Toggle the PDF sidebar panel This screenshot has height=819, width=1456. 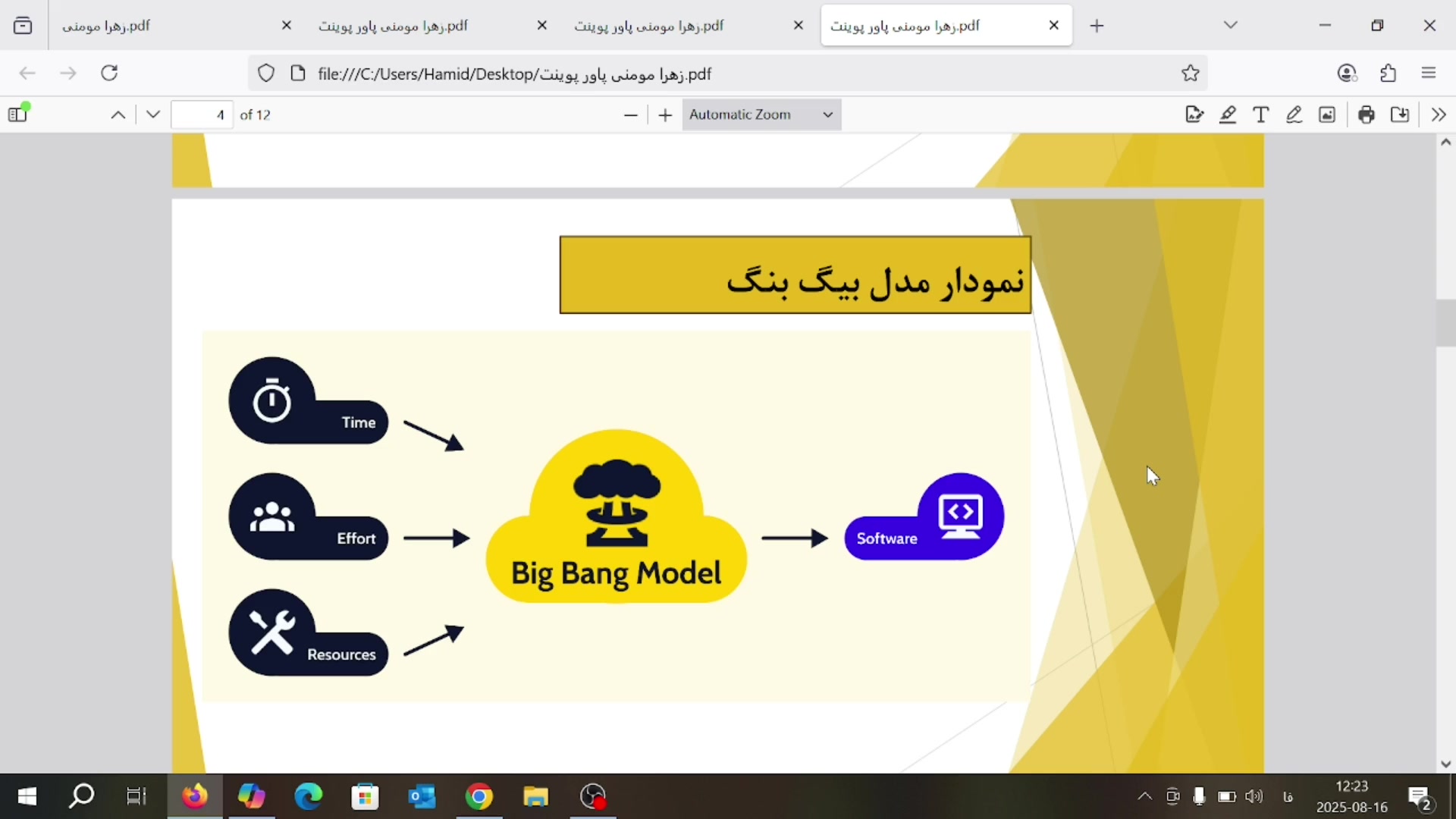pyautogui.click(x=18, y=115)
